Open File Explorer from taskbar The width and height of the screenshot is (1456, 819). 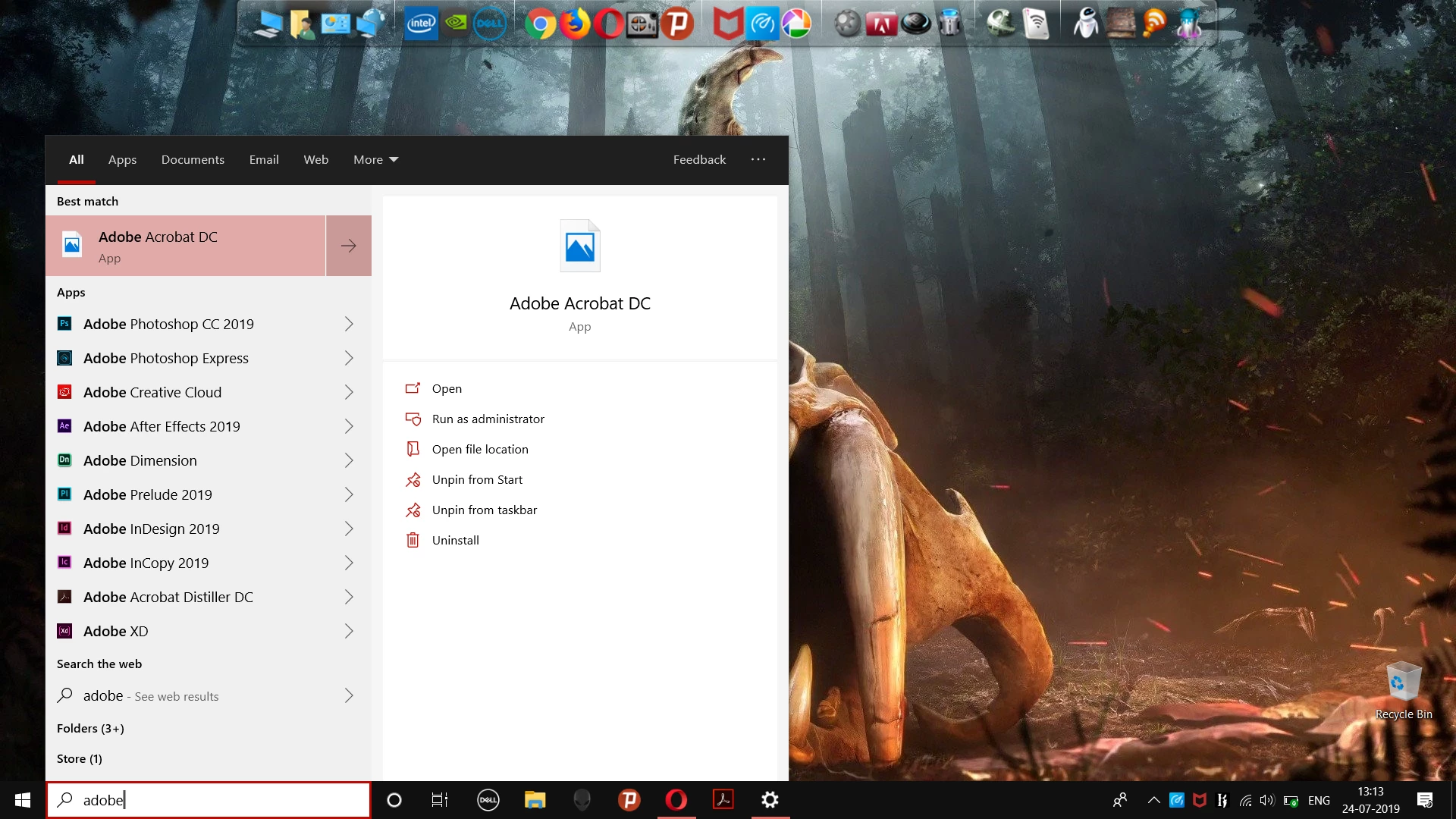[535, 799]
